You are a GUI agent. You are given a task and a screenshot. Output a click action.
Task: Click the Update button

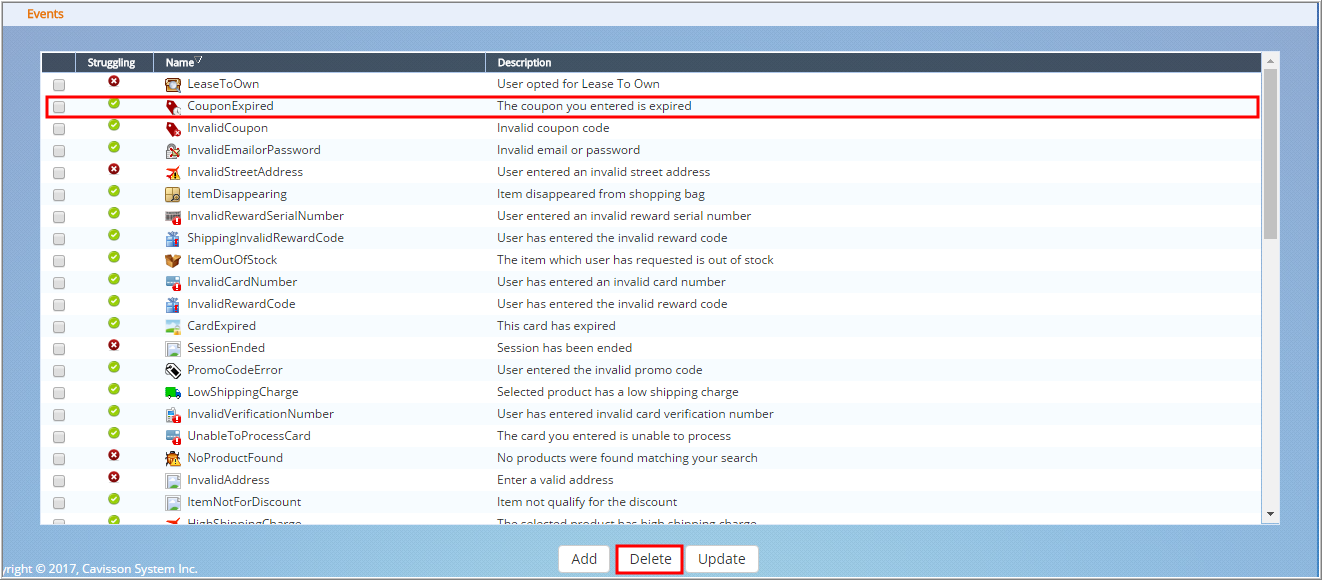point(722,559)
